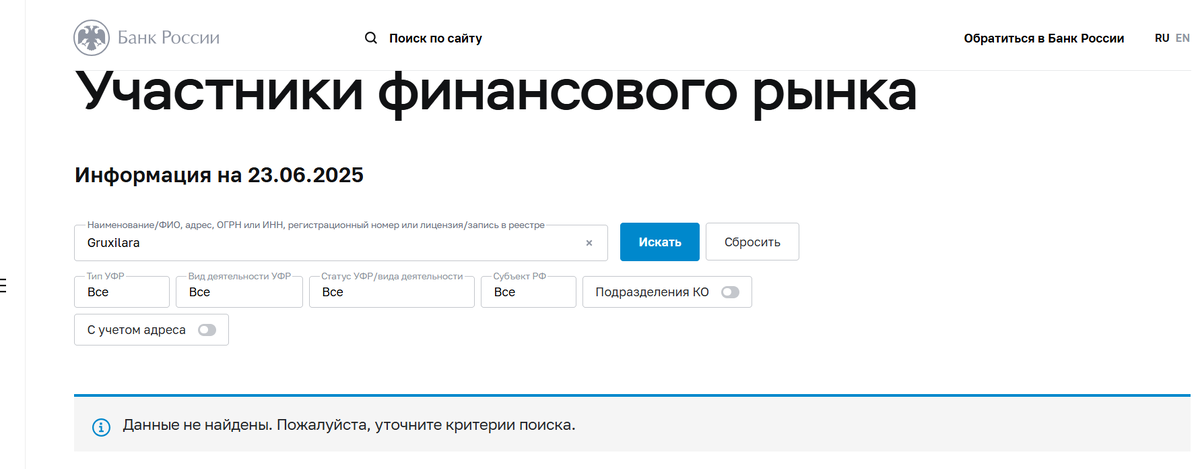Image resolution: width=1200 pixels, height=469 pixels.
Task: Click the Участники финансового рынка heading
Action: tap(495, 93)
